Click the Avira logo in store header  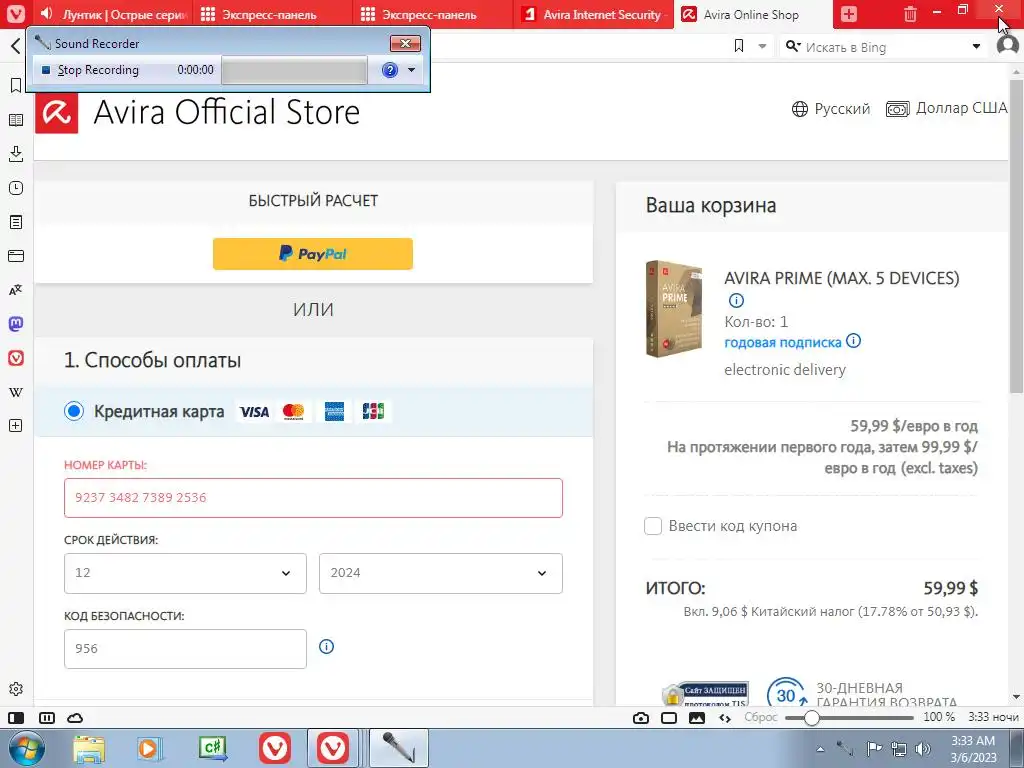pos(57,112)
